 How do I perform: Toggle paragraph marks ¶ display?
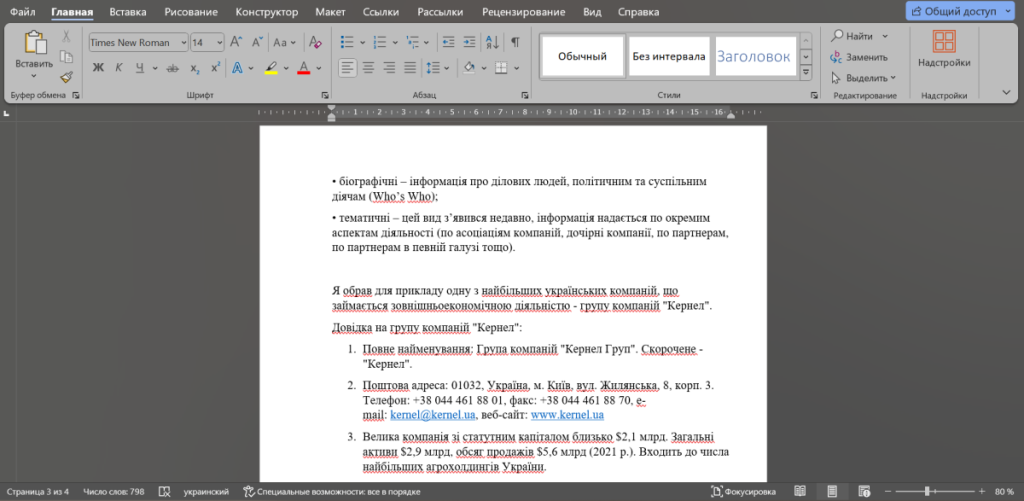point(515,42)
